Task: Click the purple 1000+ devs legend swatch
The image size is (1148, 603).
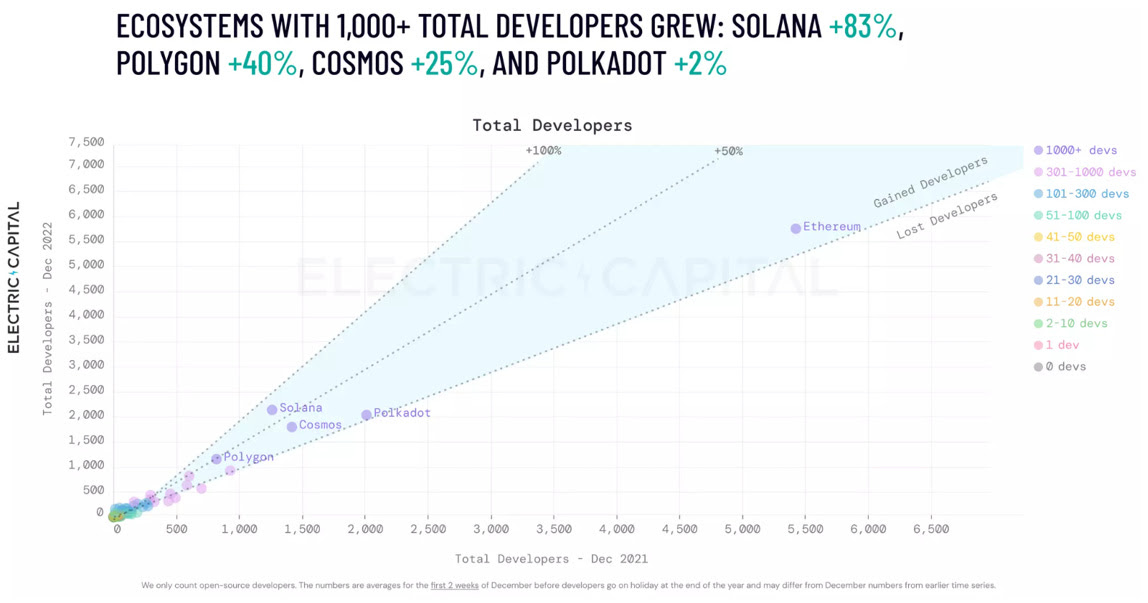Action: [1038, 151]
